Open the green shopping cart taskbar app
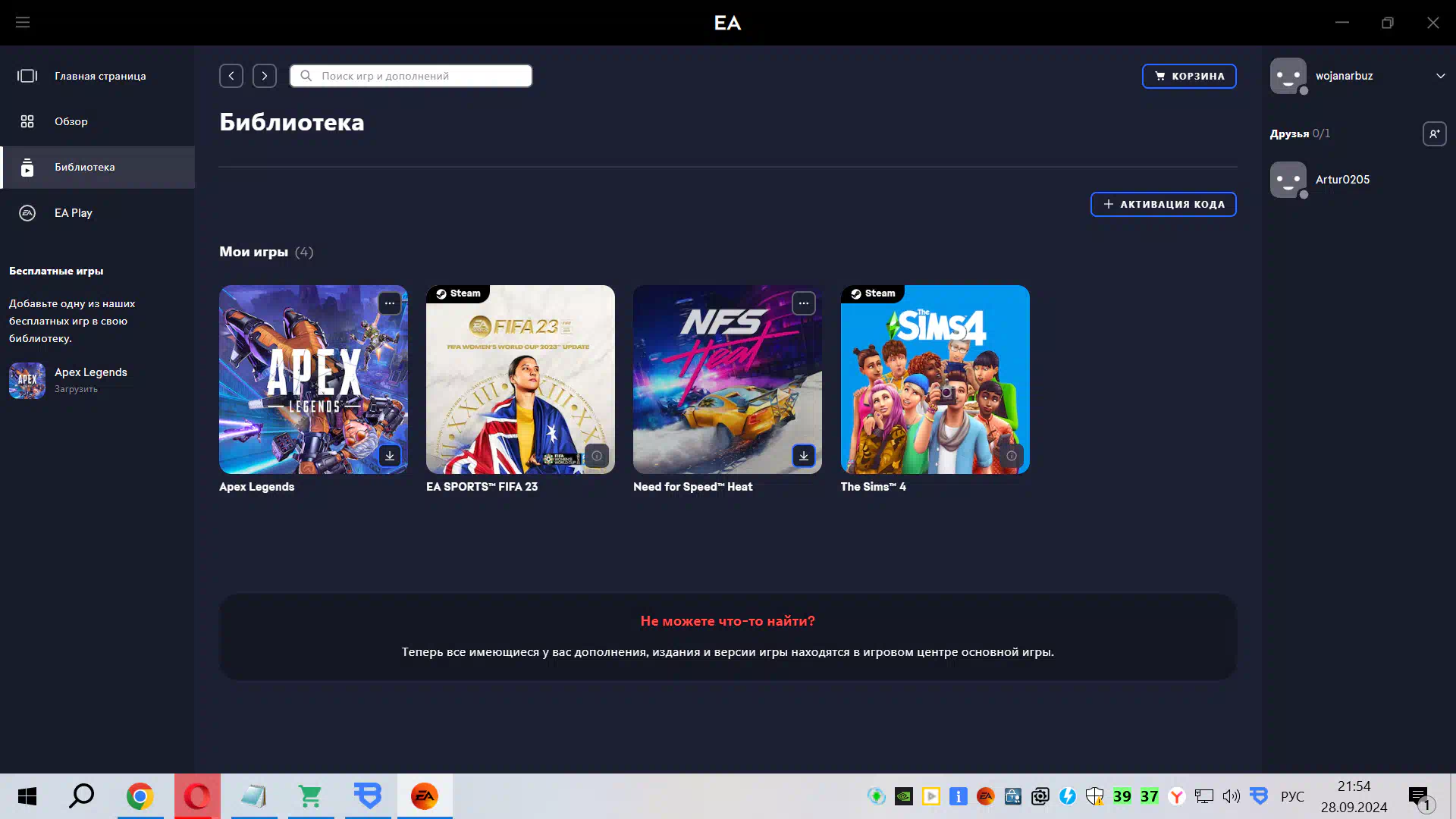This screenshot has height=819, width=1456. click(311, 796)
